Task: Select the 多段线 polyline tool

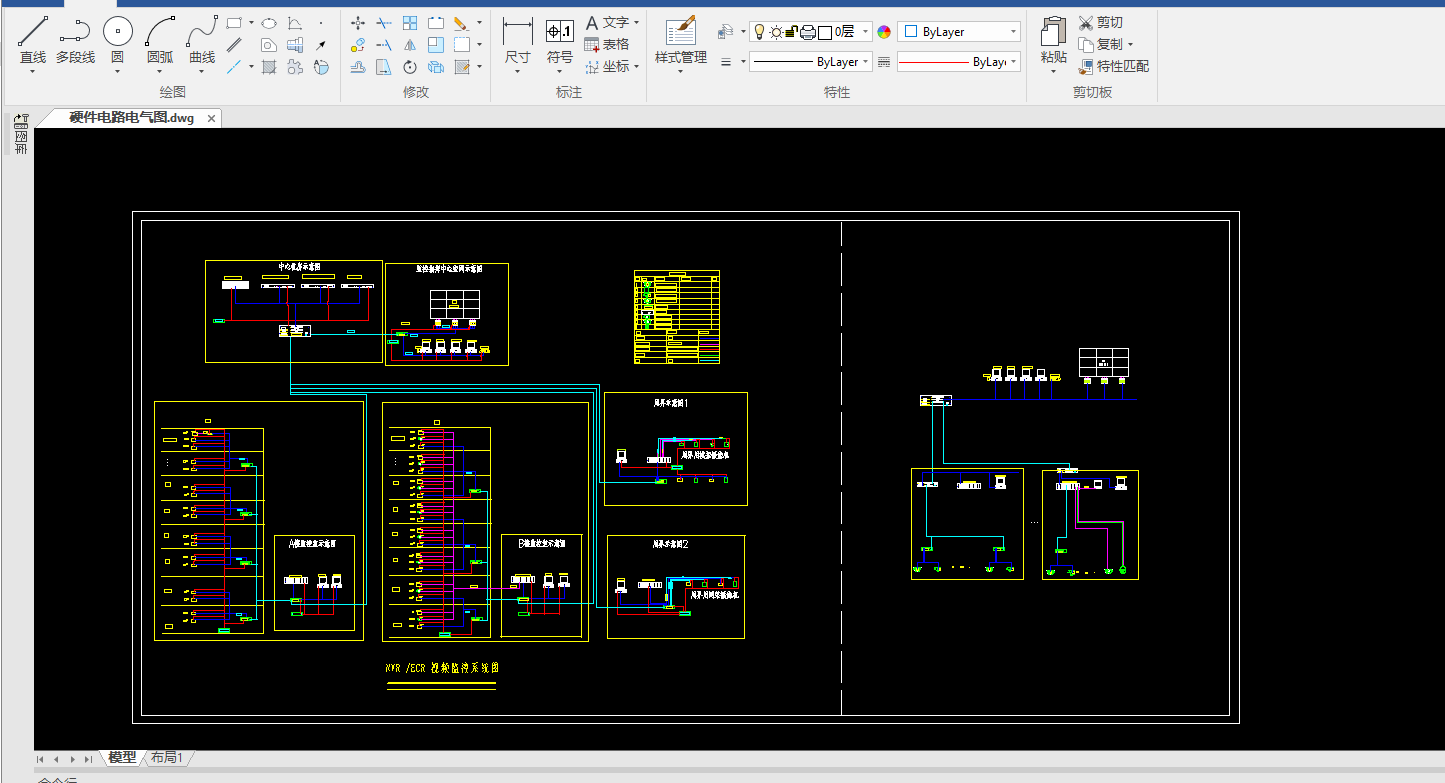Action: click(75, 41)
